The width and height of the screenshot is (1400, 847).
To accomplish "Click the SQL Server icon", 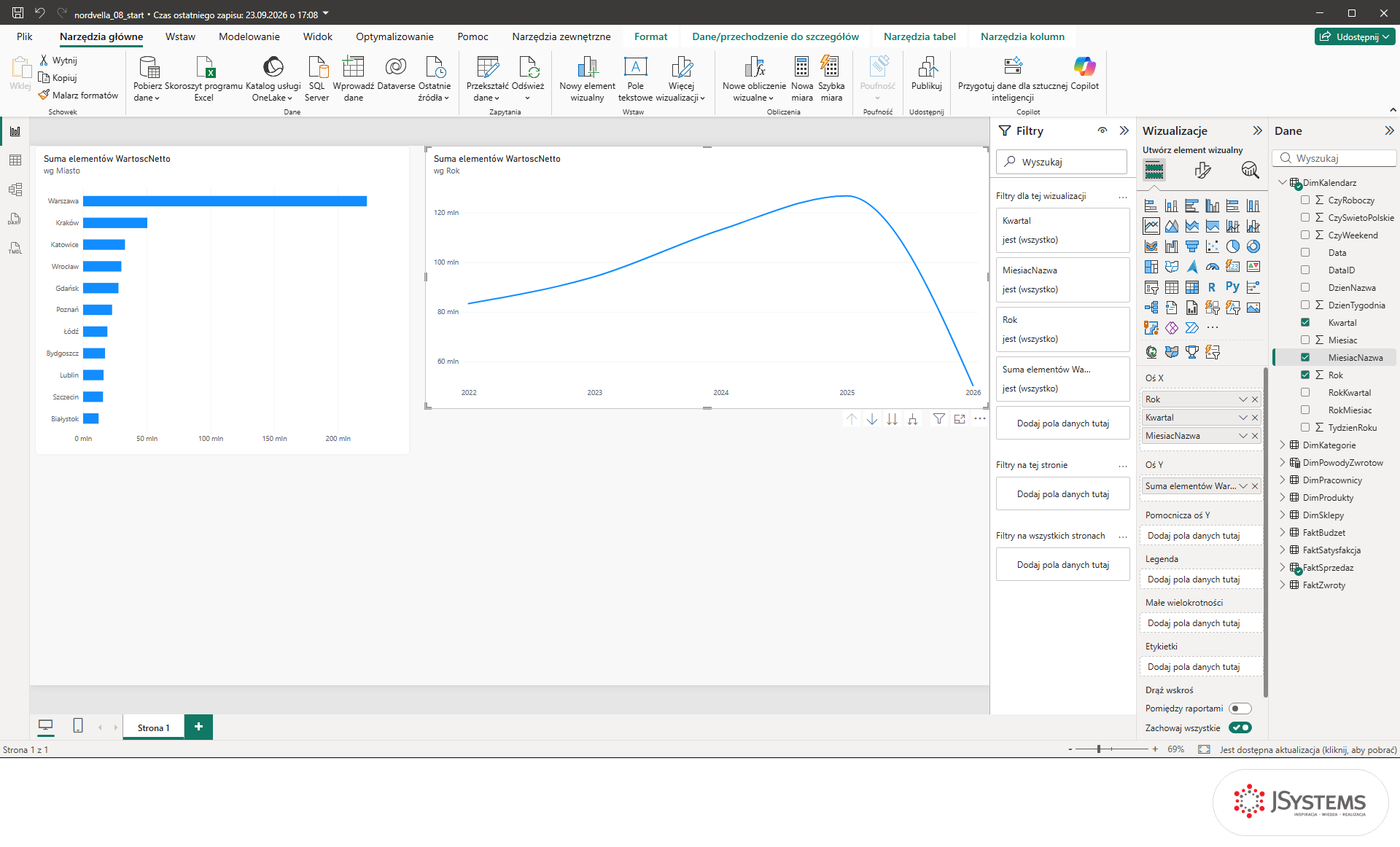I will click(x=317, y=68).
